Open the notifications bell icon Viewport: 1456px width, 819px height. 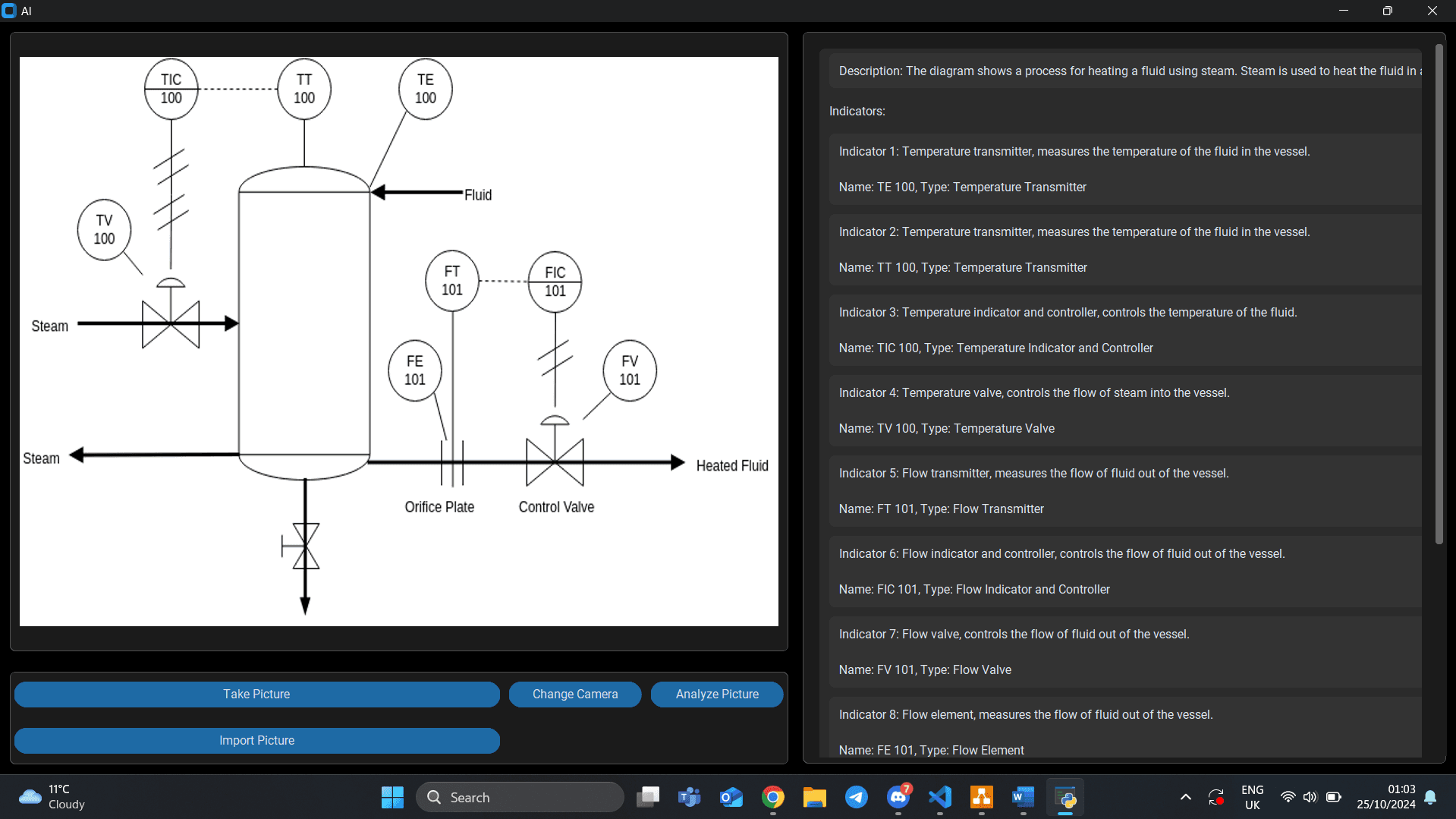[x=1430, y=797]
